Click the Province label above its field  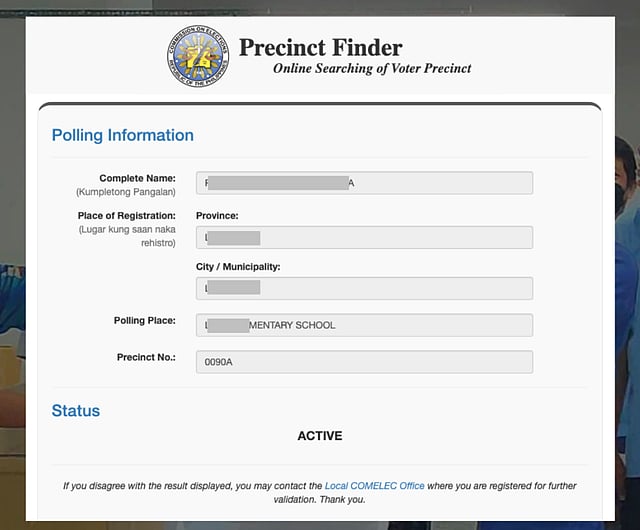[x=217, y=215]
